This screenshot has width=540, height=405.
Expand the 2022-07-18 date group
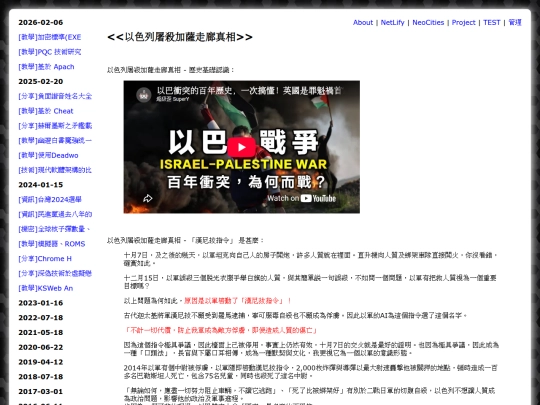tap(41, 318)
